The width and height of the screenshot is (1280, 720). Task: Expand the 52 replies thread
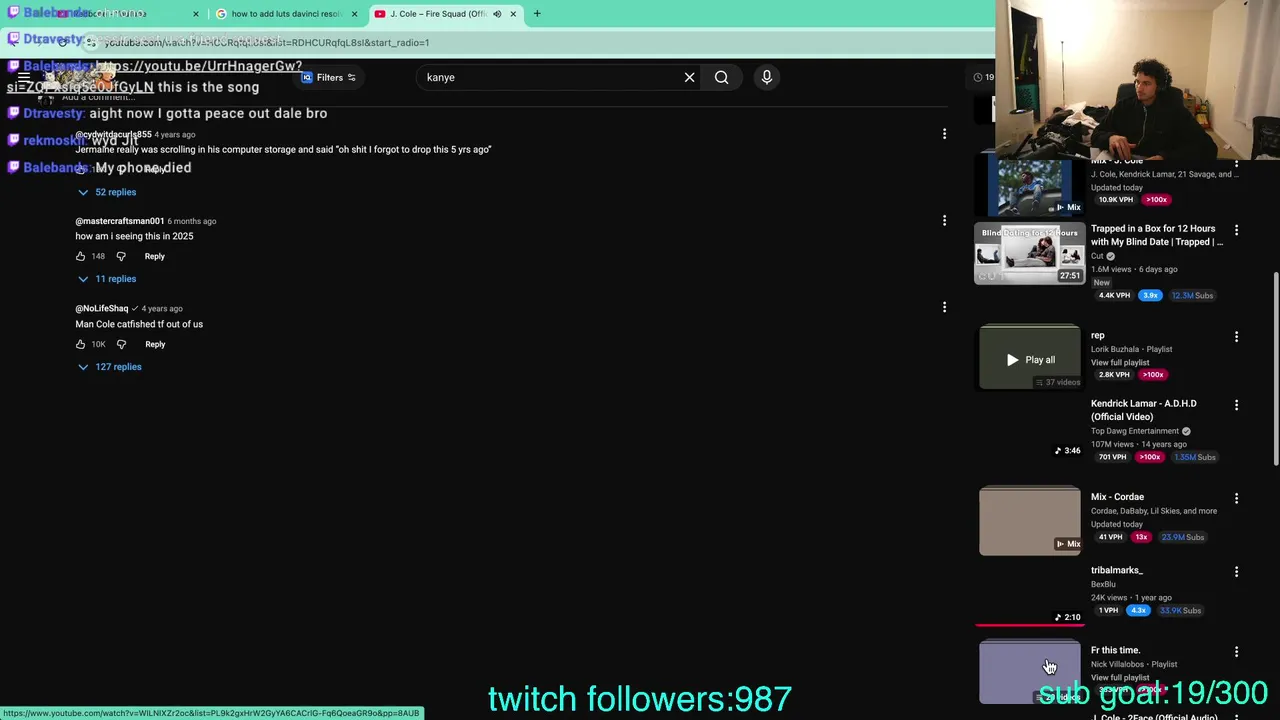pos(107,192)
